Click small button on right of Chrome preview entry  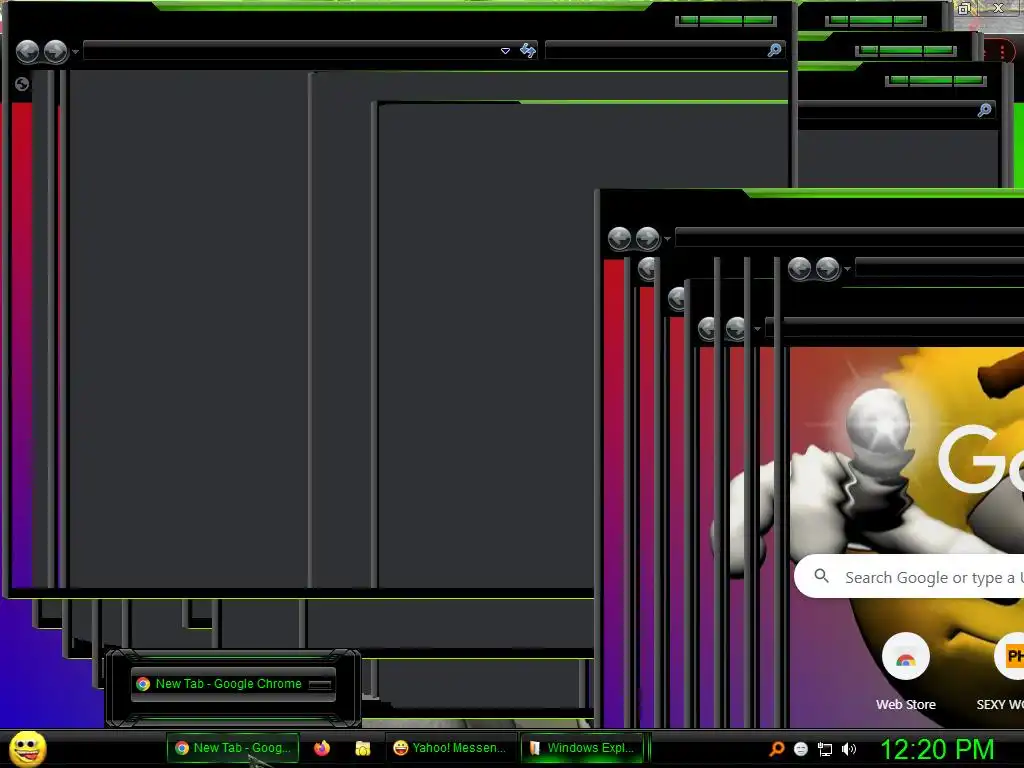pos(320,684)
